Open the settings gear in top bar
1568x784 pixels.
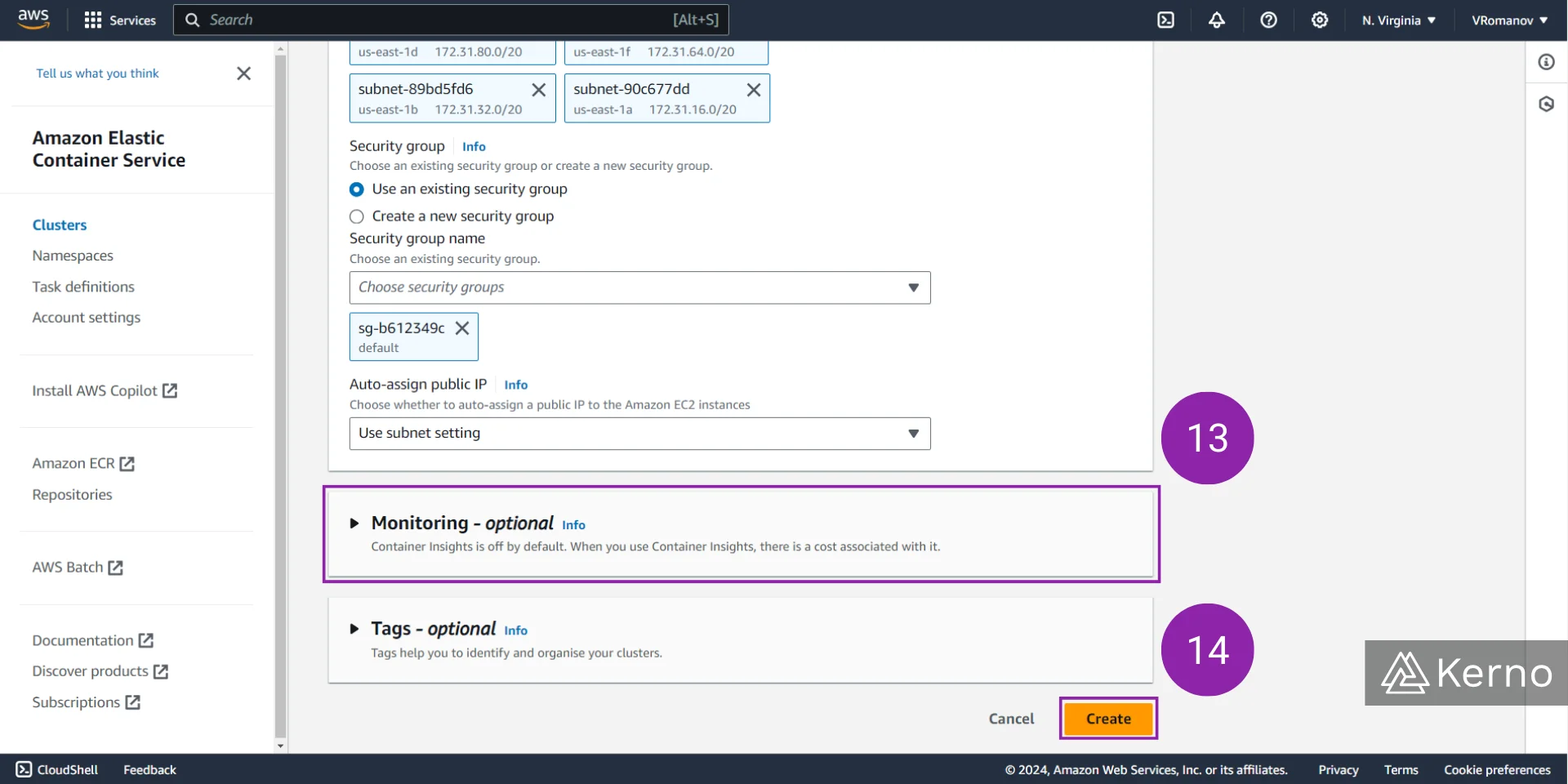pos(1320,20)
